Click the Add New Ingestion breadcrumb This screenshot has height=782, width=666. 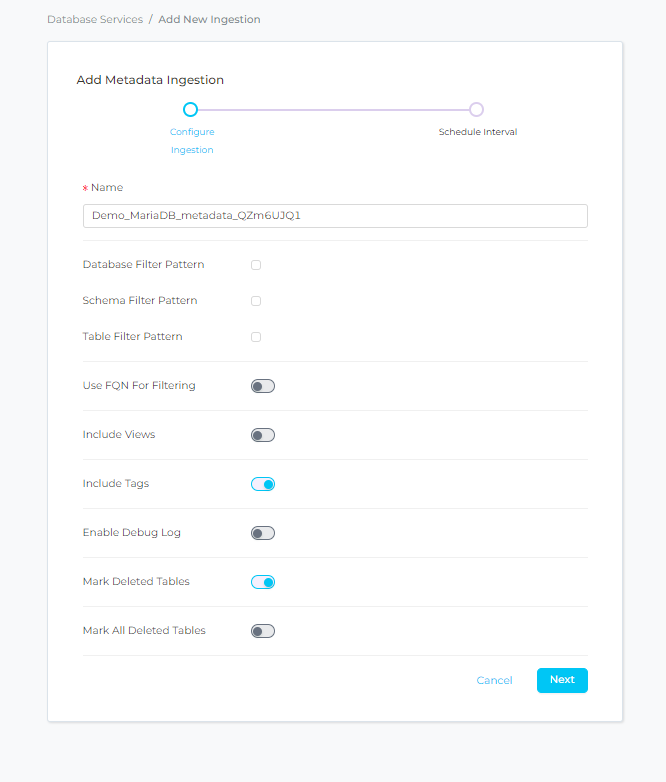209,19
